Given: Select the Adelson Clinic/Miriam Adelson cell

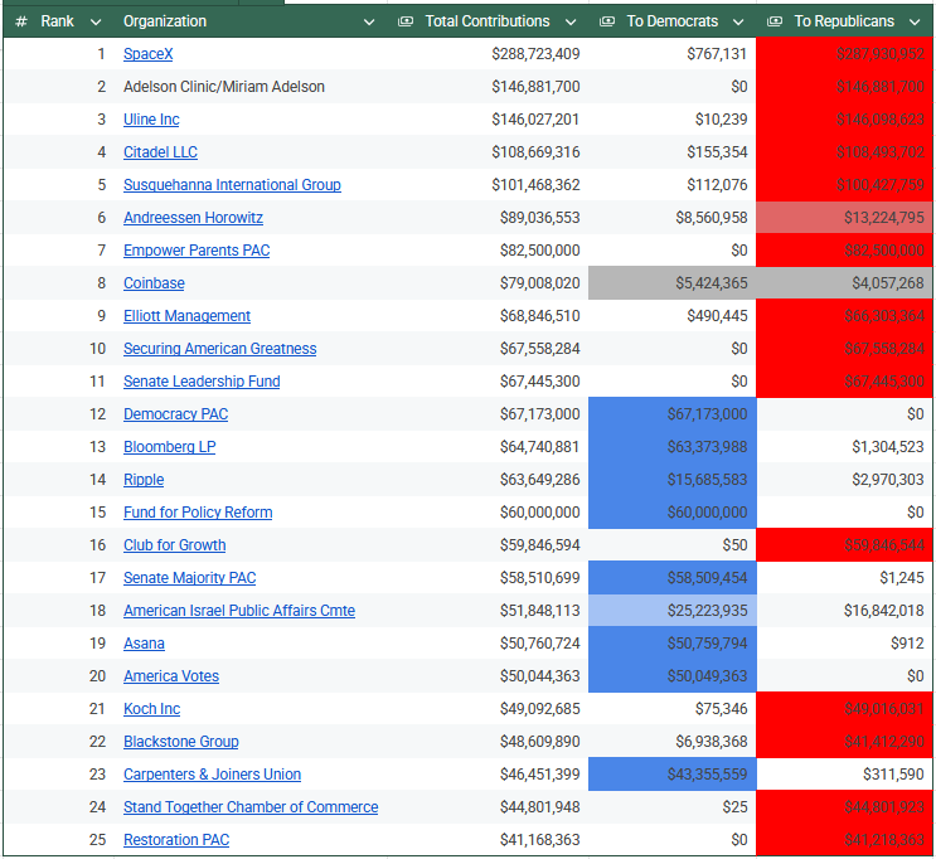Looking at the screenshot, I should (251, 87).
